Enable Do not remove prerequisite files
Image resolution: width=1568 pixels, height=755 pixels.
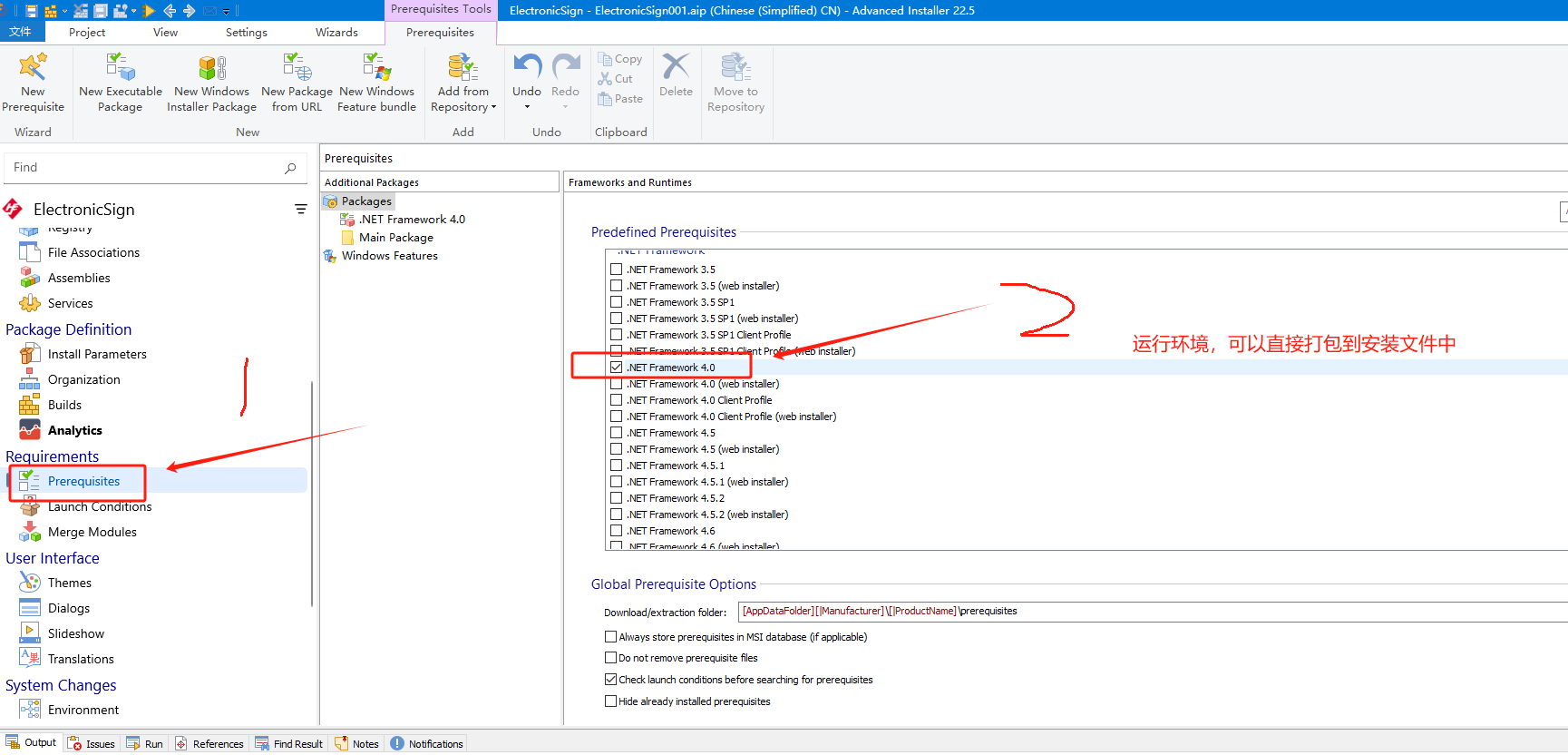610,658
